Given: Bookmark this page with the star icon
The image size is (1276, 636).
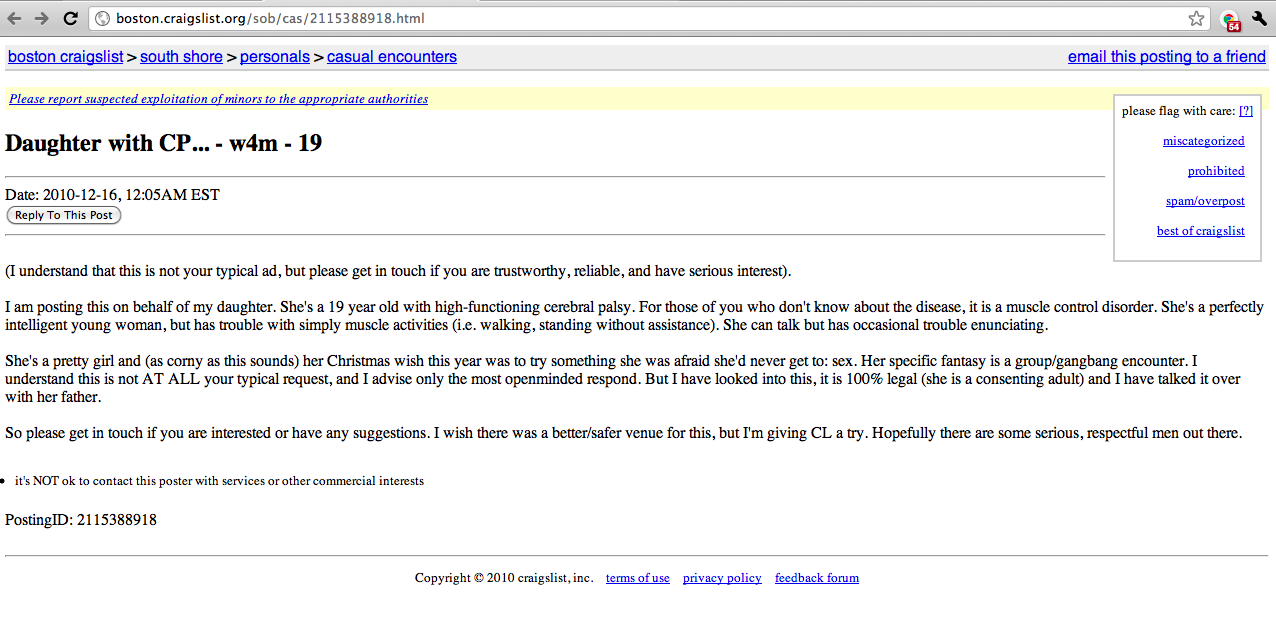Looking at the screenshot, I should click(1196, 18).
